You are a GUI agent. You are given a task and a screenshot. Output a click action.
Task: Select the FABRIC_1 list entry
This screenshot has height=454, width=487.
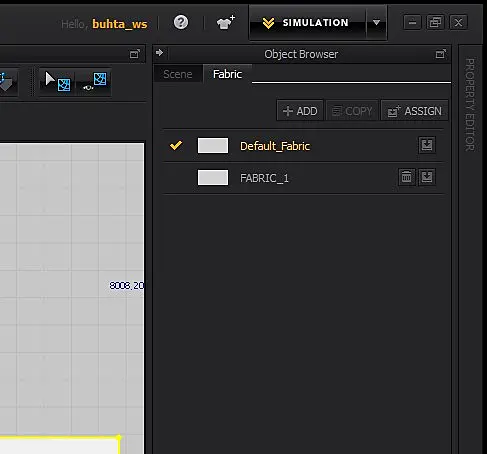303,178
